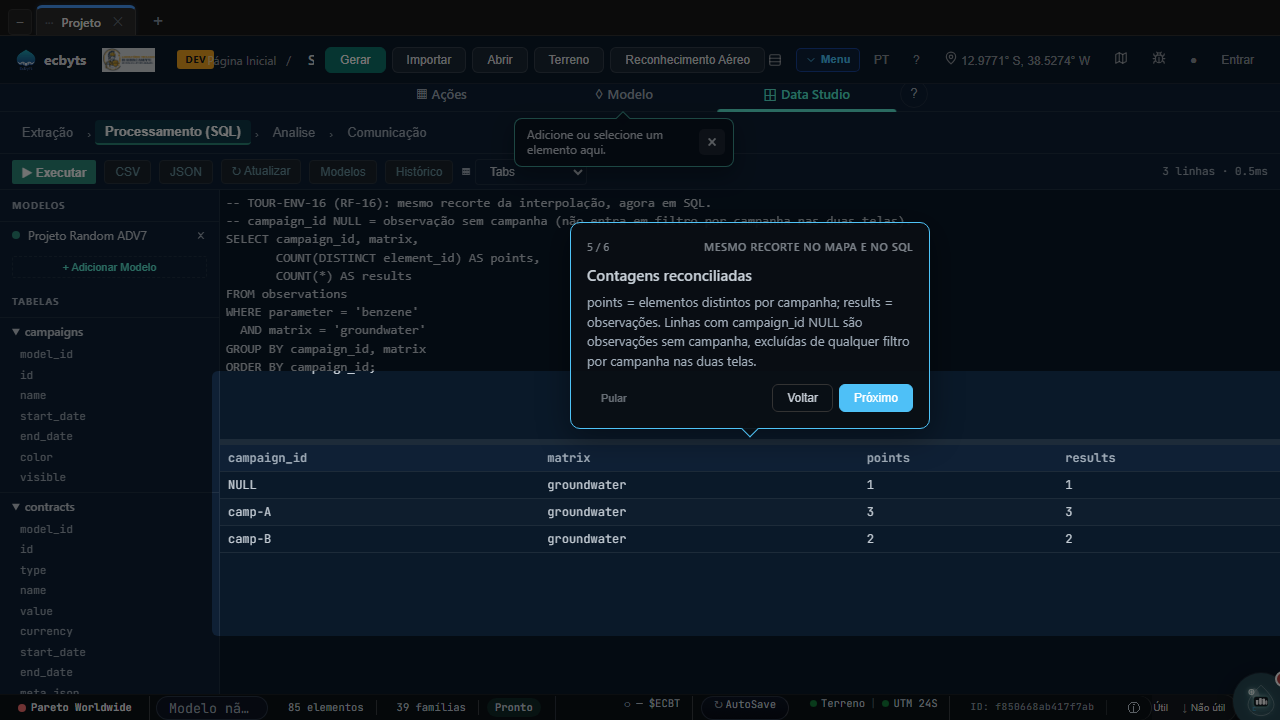1280x720 pixels.
Task: Run query with Executar button
Action: point(54,172)
